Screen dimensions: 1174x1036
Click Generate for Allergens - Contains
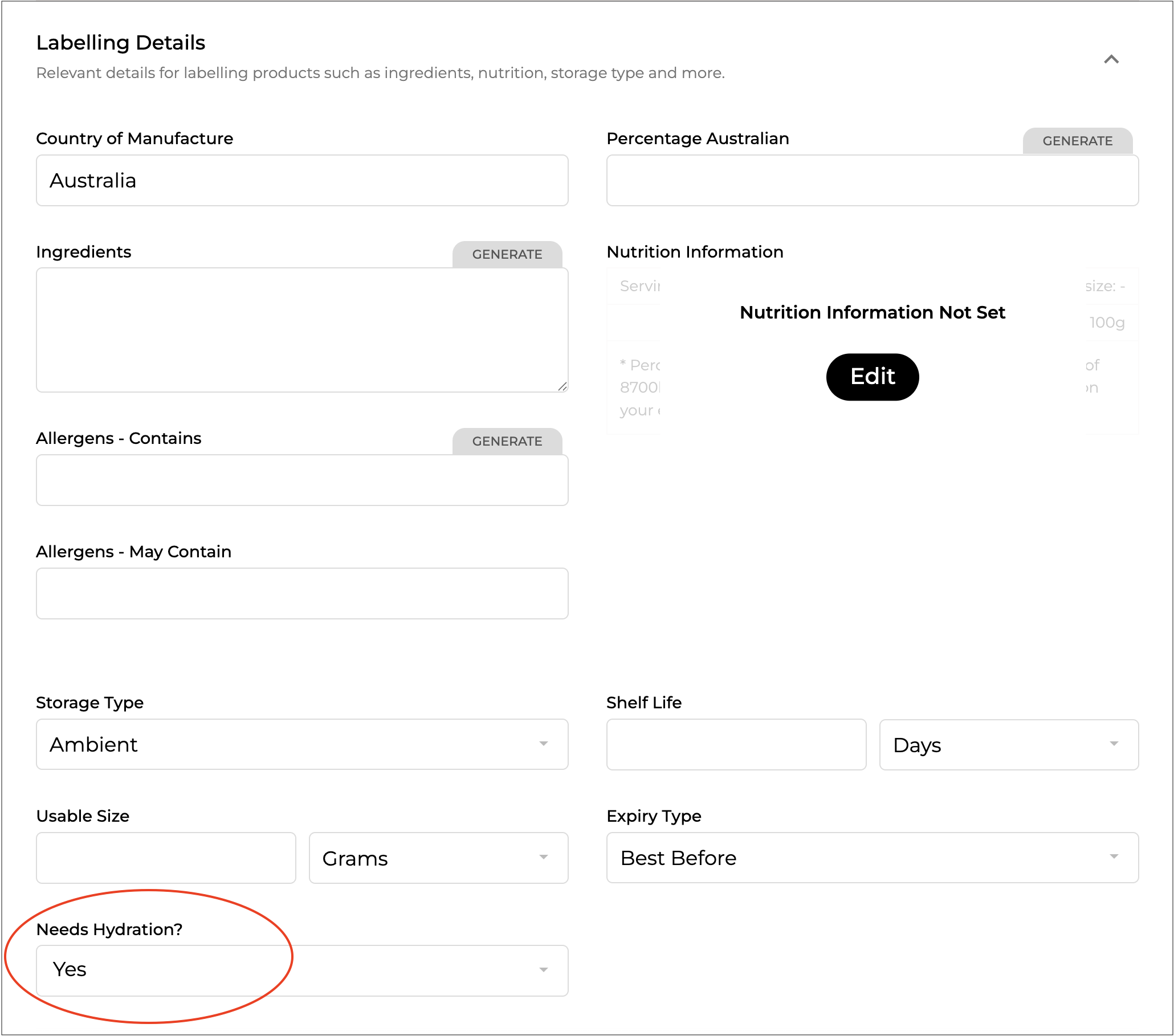click(507, 441)
